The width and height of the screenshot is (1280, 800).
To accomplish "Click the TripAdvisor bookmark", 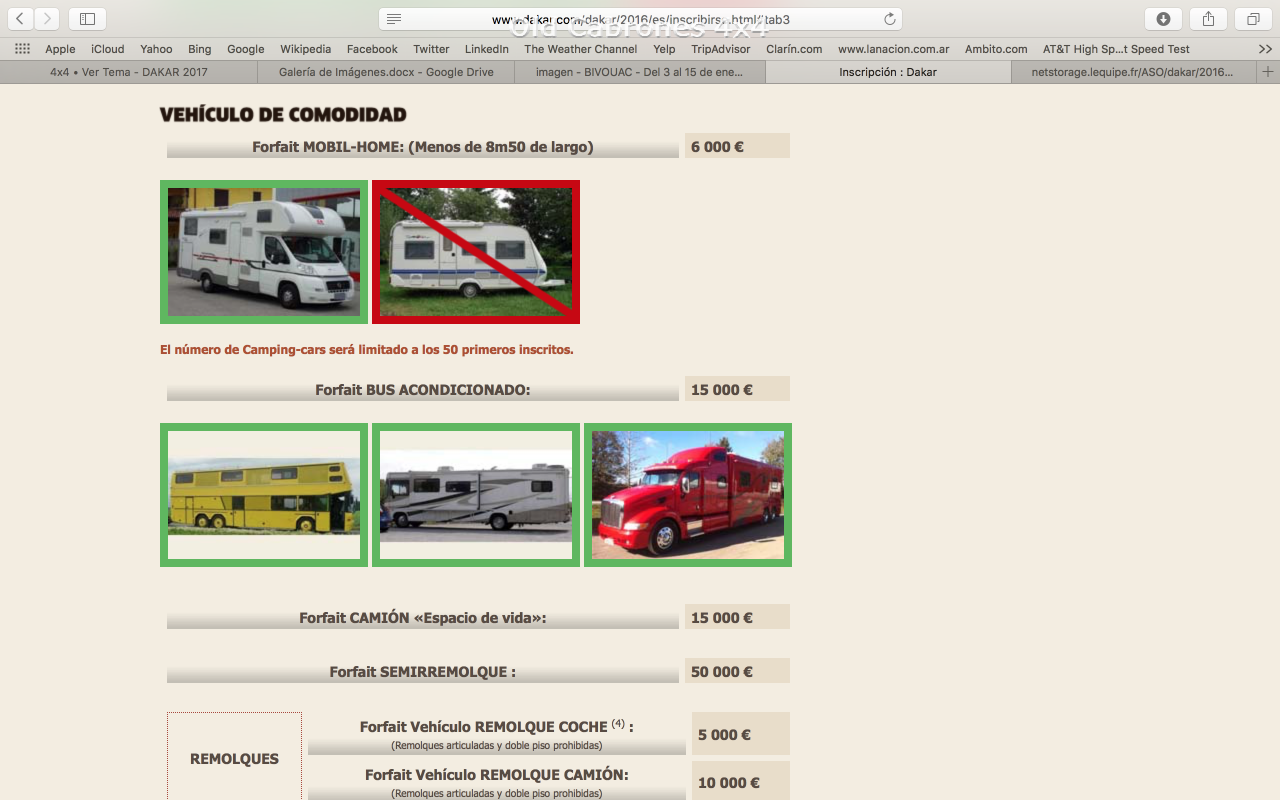I will tap(720, 49).
